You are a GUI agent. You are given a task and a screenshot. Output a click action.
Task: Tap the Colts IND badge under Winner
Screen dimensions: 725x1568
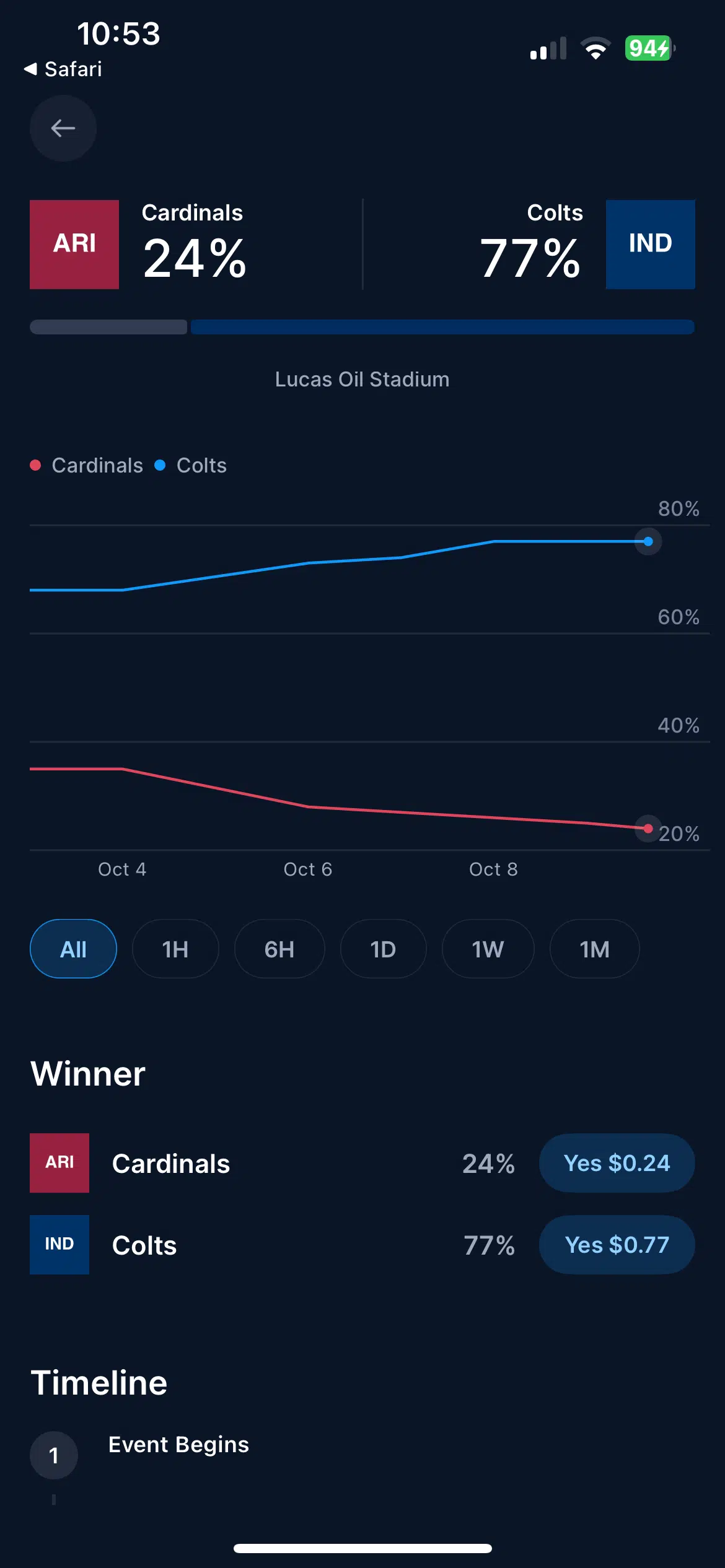tap(59, 1244)
